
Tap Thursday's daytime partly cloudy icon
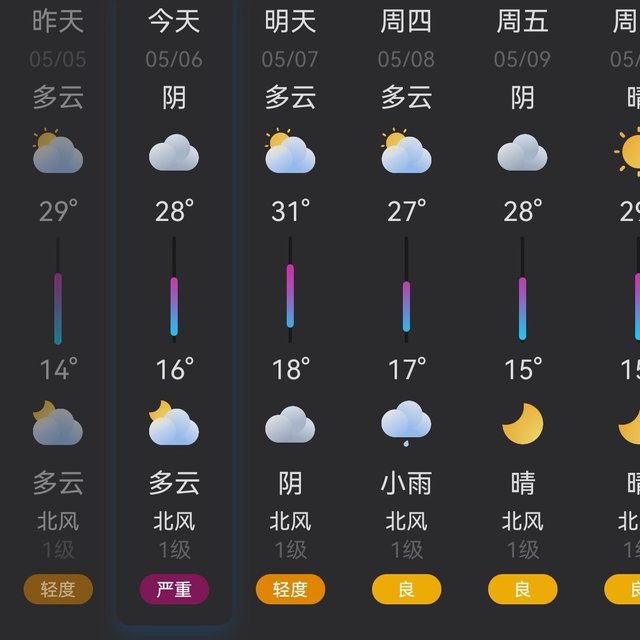click(x=406, y=151)
